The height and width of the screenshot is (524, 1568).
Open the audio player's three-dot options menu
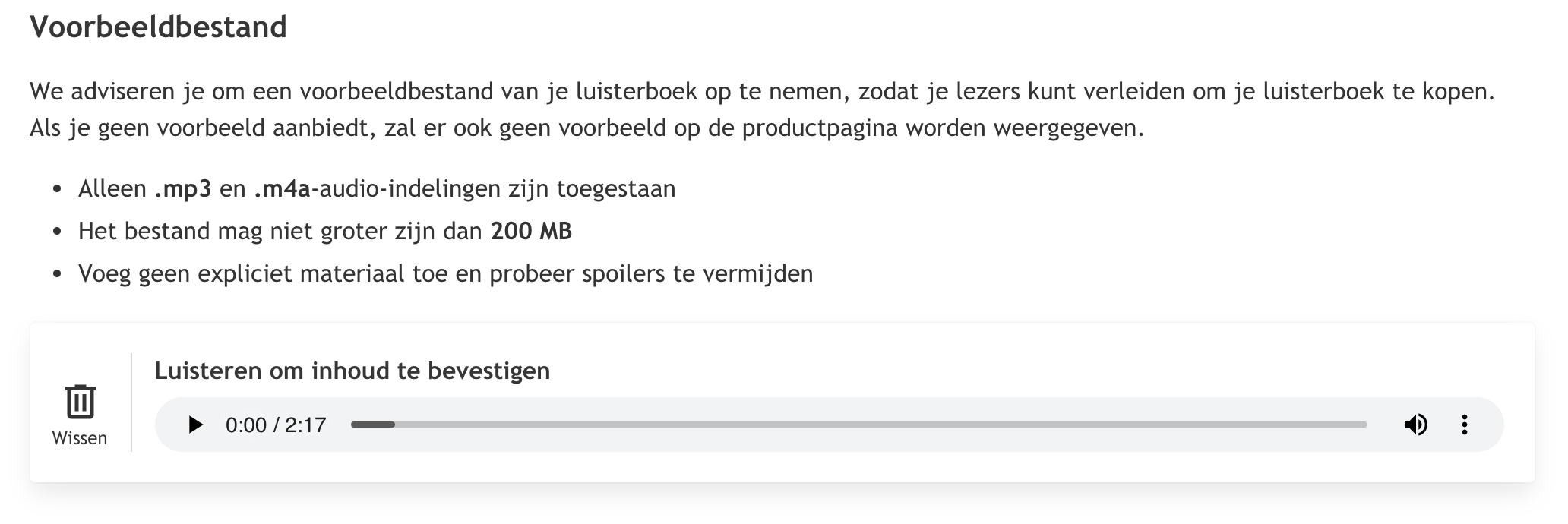pyautogui.click(x=1464, y=425)
